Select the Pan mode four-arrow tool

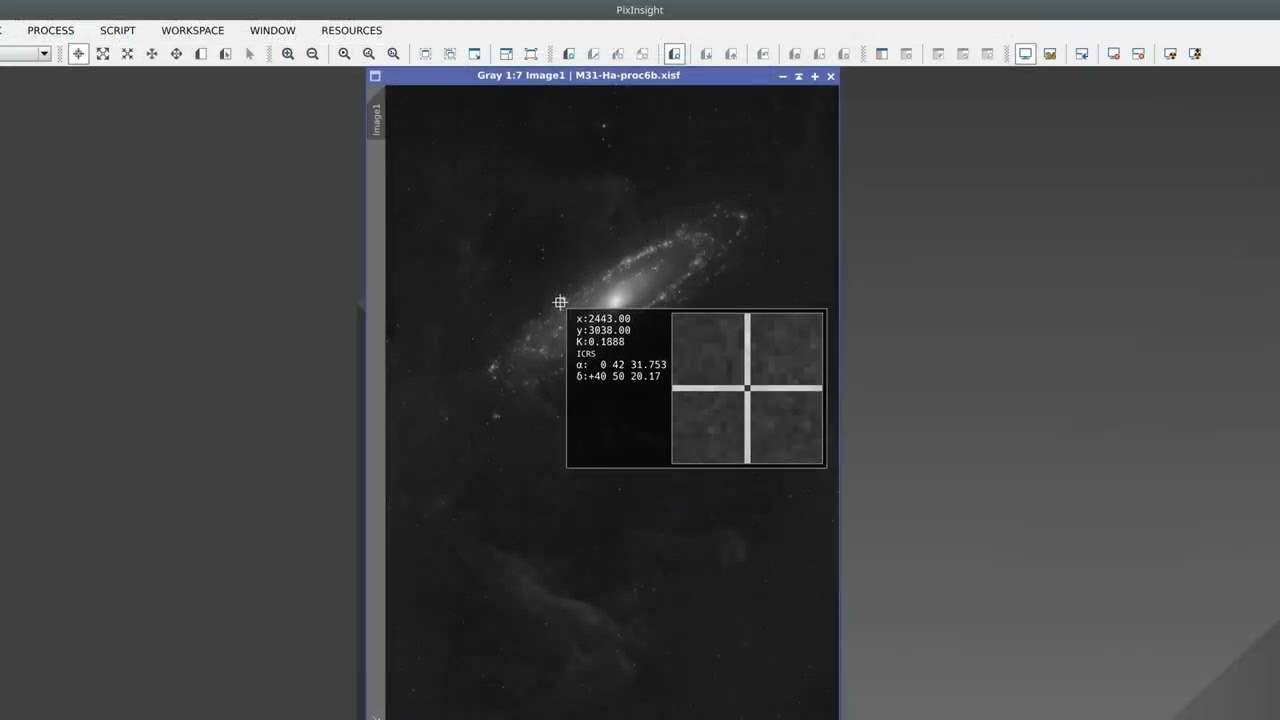click(152, 54)
